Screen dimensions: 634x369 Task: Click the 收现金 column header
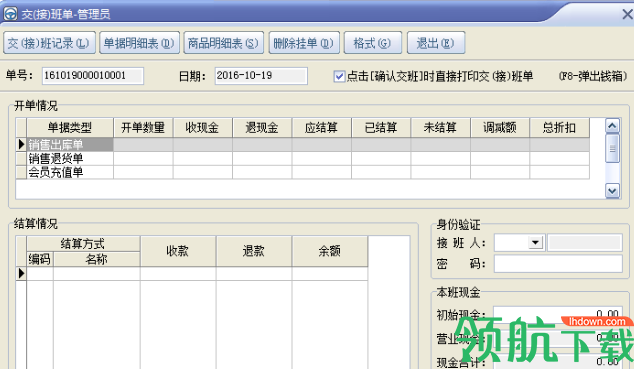click(203, 128)
